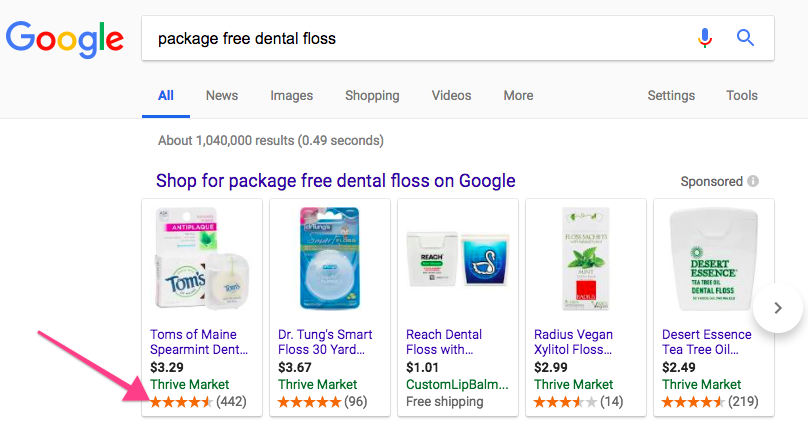Open Radius Vegan Xylitol Floss link
This screenshot has width=808, height=438.
click(x=574, y=342)
